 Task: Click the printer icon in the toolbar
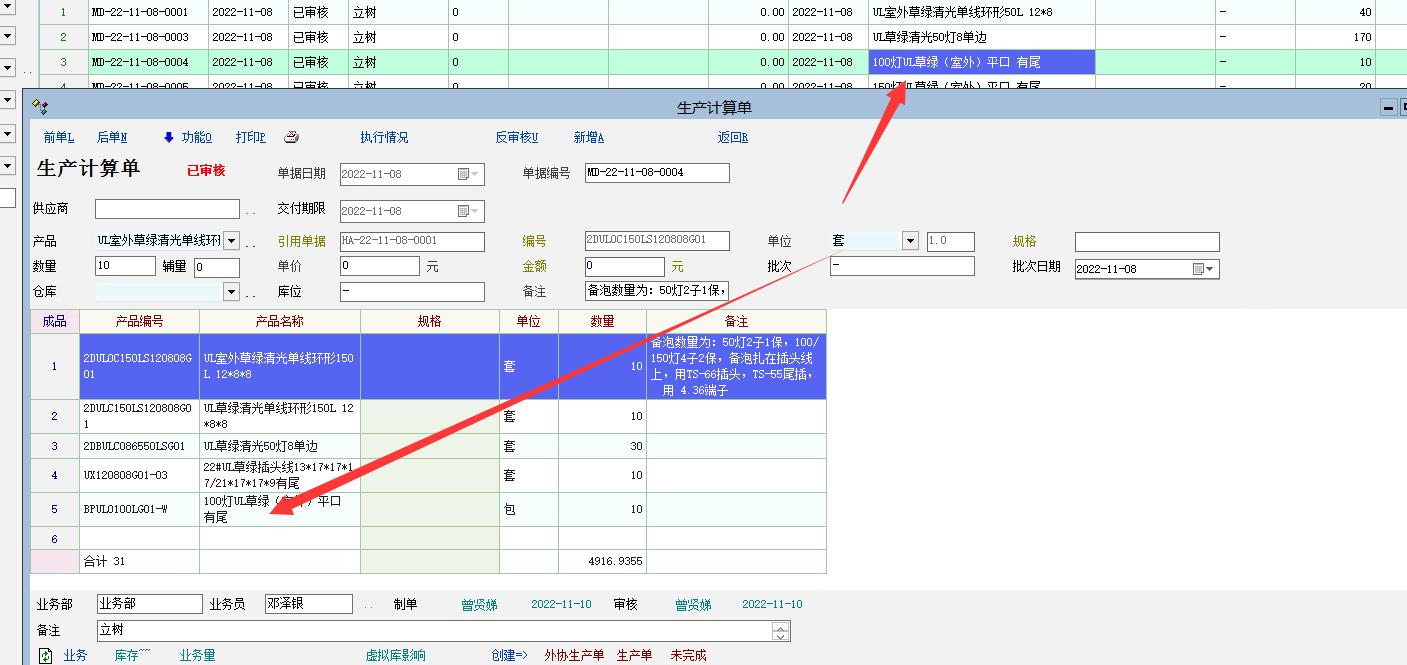[292, 137]
